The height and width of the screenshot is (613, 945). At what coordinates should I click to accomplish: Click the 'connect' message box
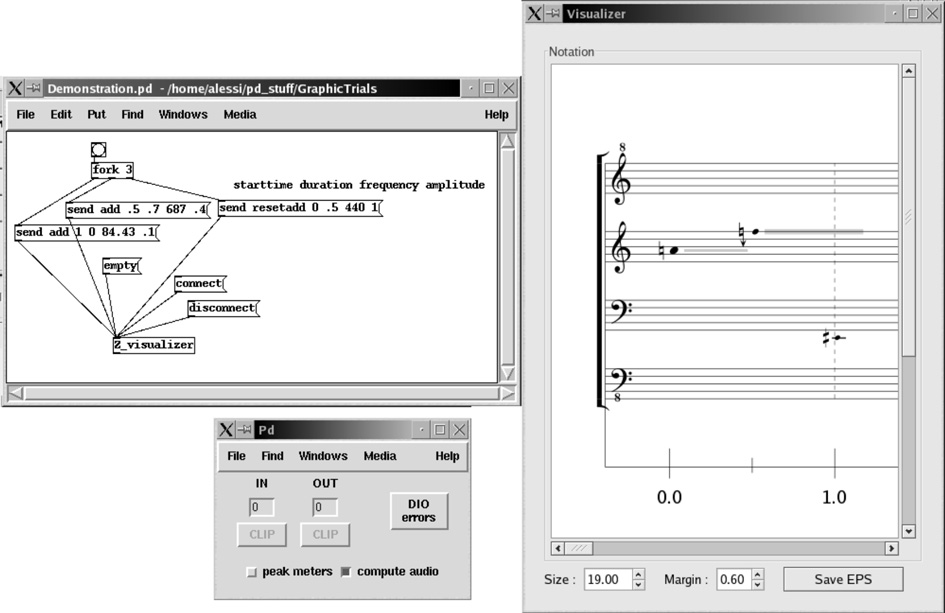199,284
